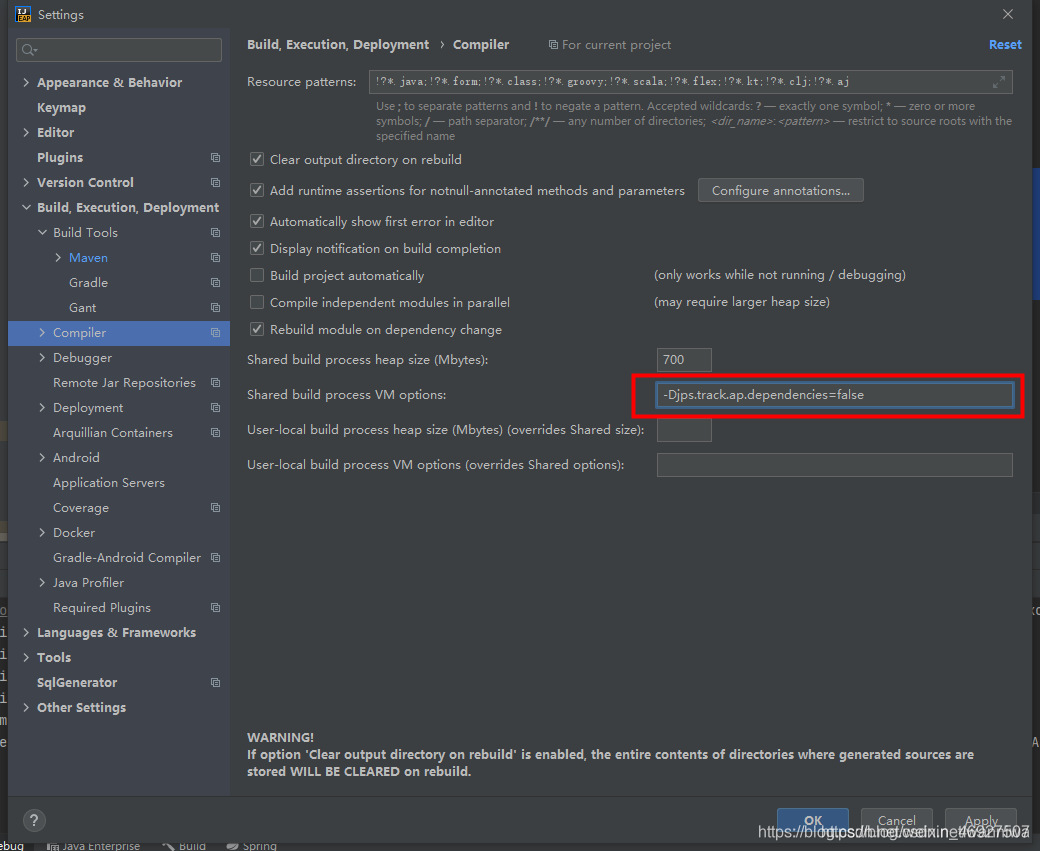Expand the Java Profiler node arrow
The height and width of the screenshot is (851, 1040).
click(x=42, y=582)
